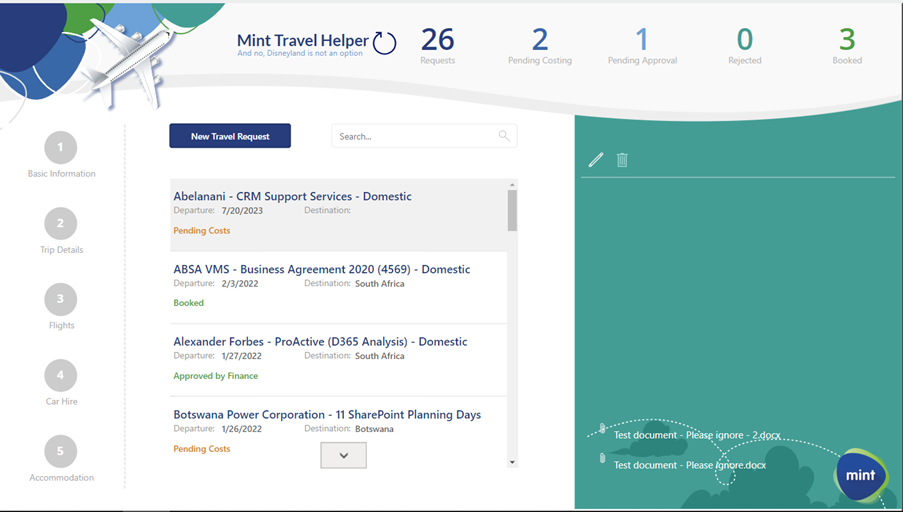Click the refresh icon beside Mint Travel Helper
Image resolution: width=903 pixels, height=512 pixels.
pyautogui.click(x=385, y=43)
